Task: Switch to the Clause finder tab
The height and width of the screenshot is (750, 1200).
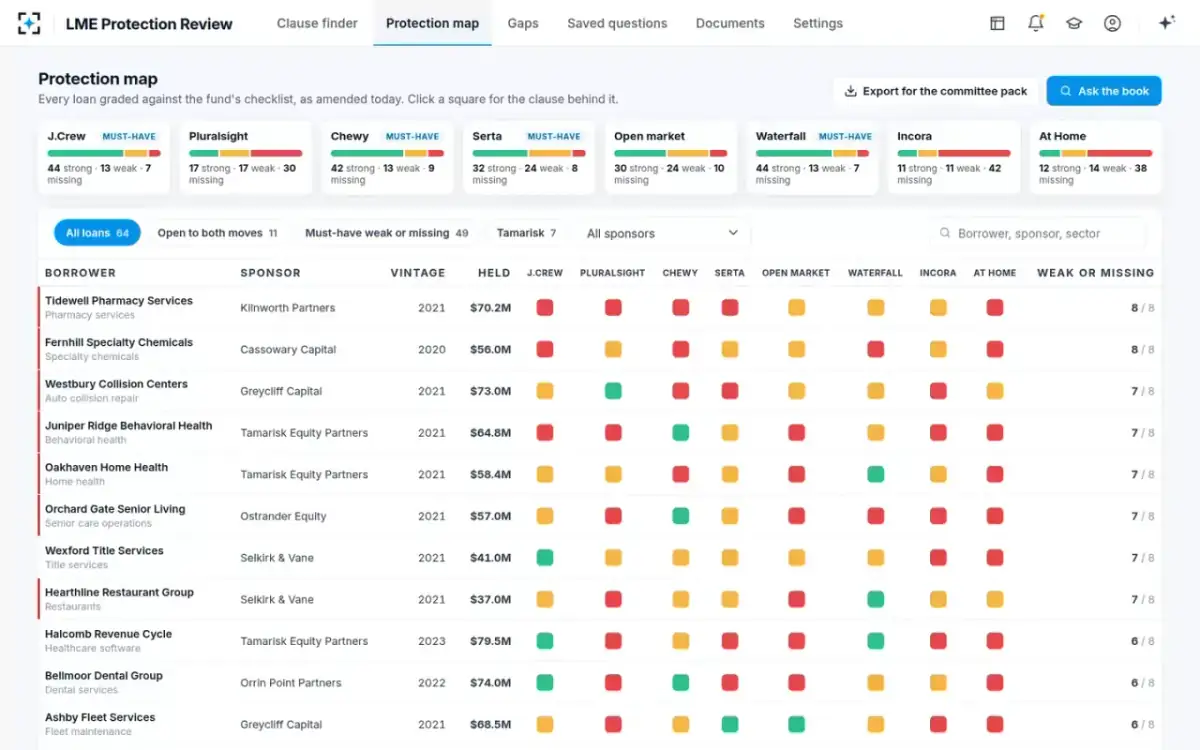Action: point(317,23)
